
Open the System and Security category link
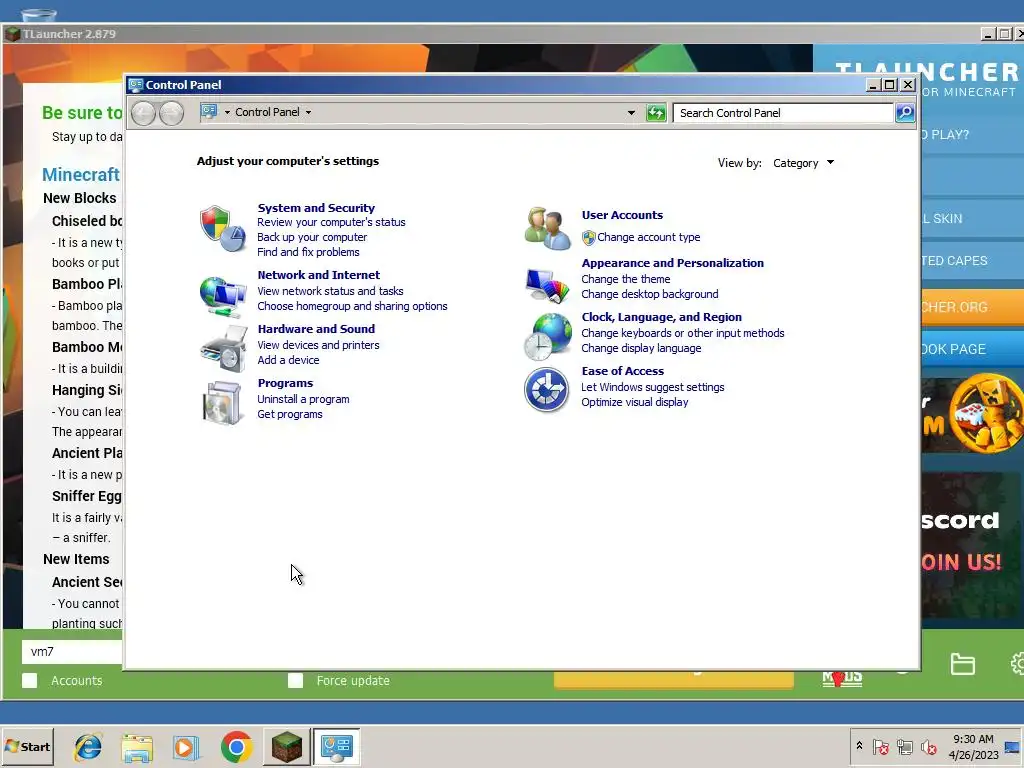(316, 208)
